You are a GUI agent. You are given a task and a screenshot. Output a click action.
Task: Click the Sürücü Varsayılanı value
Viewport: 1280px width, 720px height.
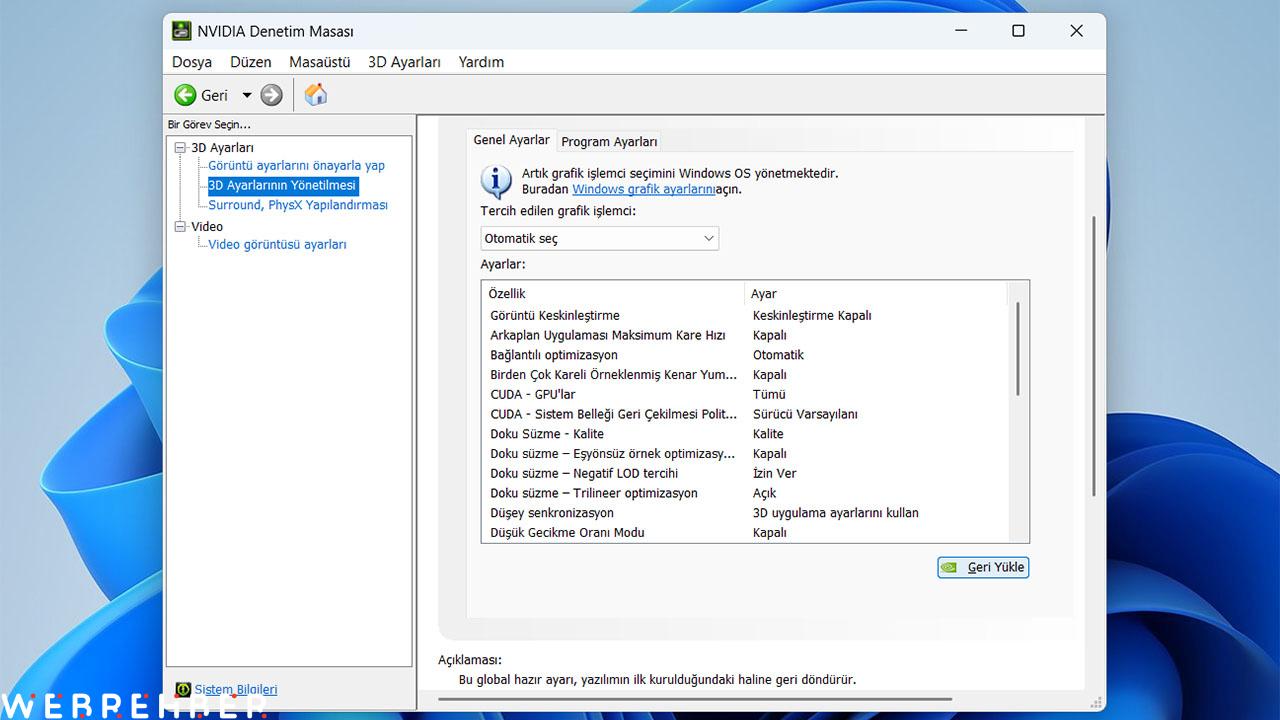click(x=805, y=414)
